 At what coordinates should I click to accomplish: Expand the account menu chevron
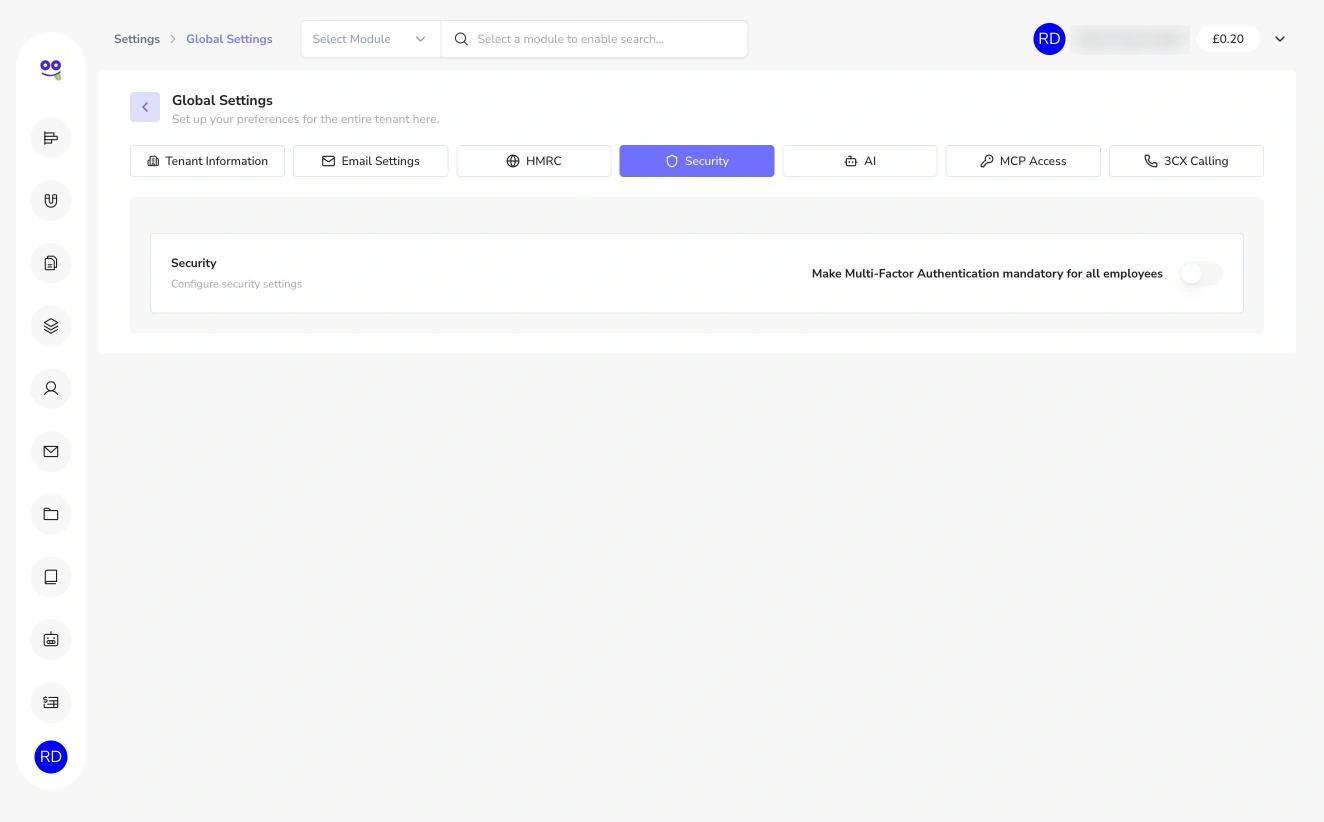coord(1280,39)
